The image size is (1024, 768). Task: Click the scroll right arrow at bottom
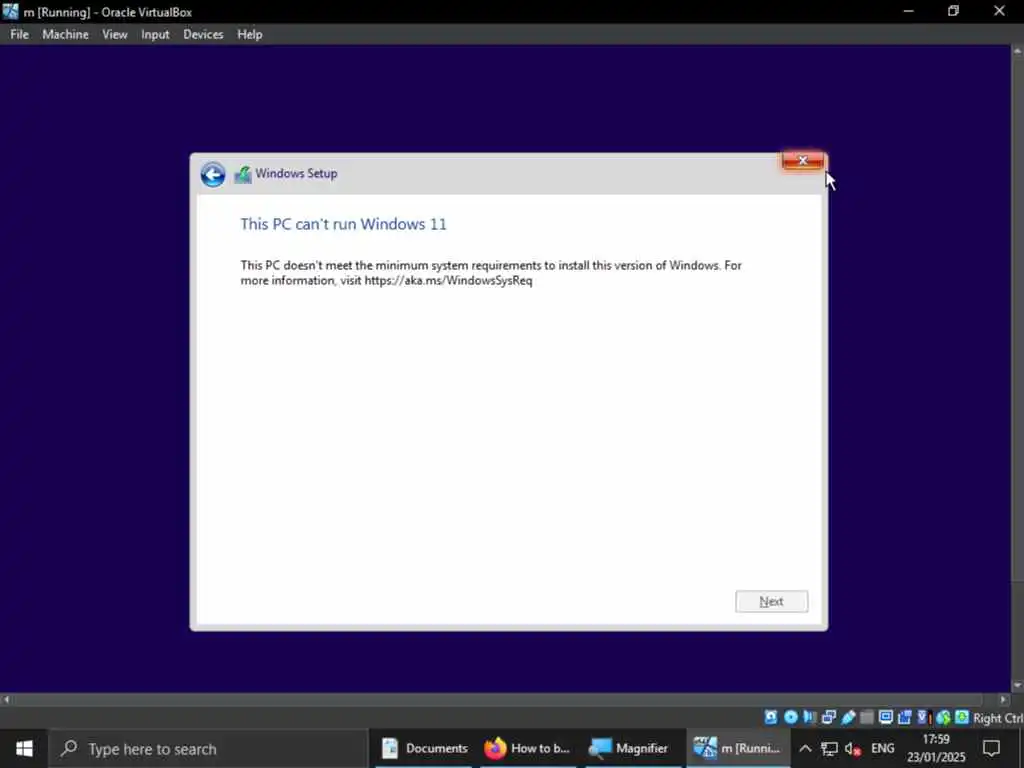(x=1004, y=699)
